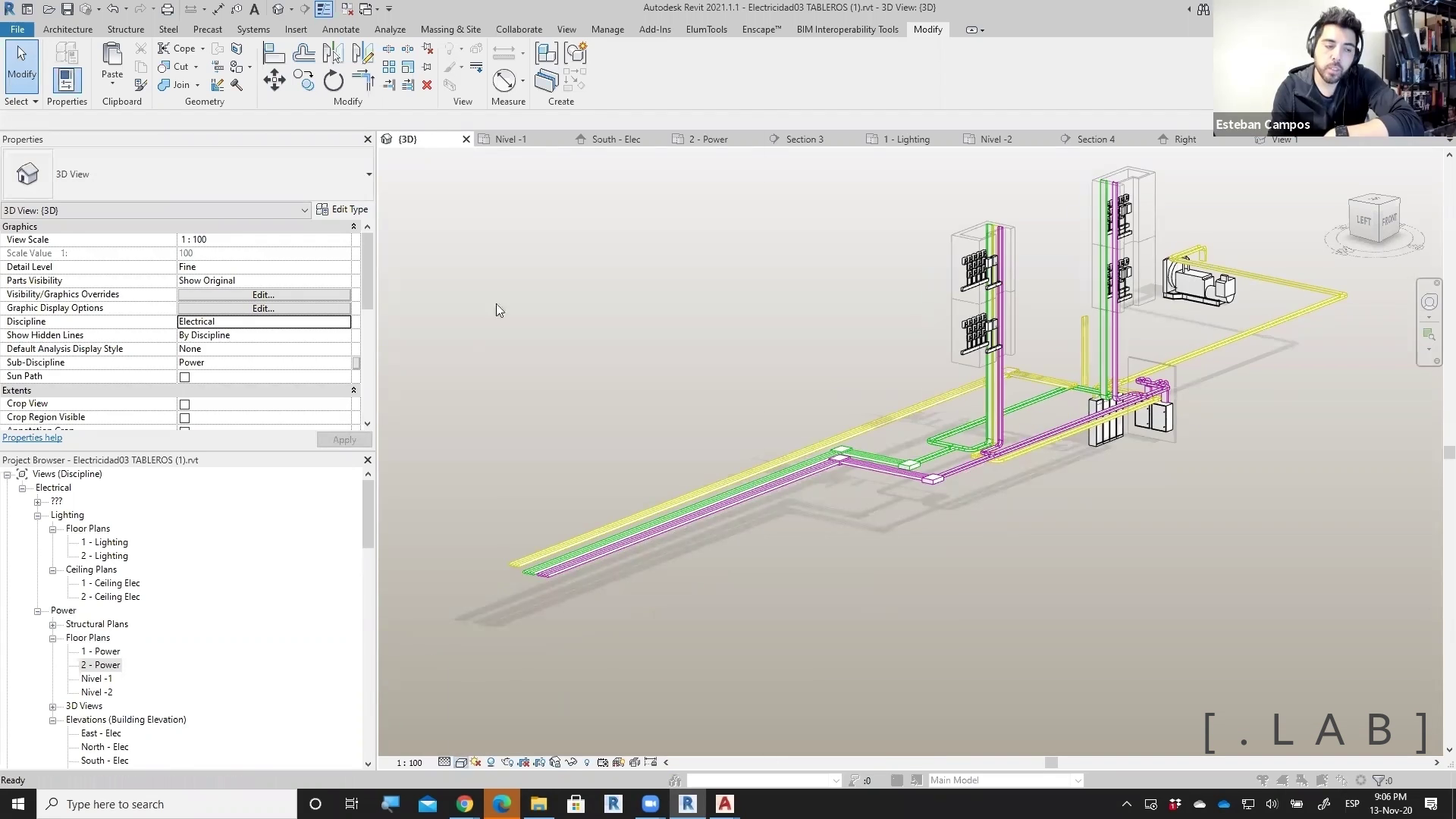Toggle Crop Region Visible checkbox
1456x819 pixels.
[184, 418]
